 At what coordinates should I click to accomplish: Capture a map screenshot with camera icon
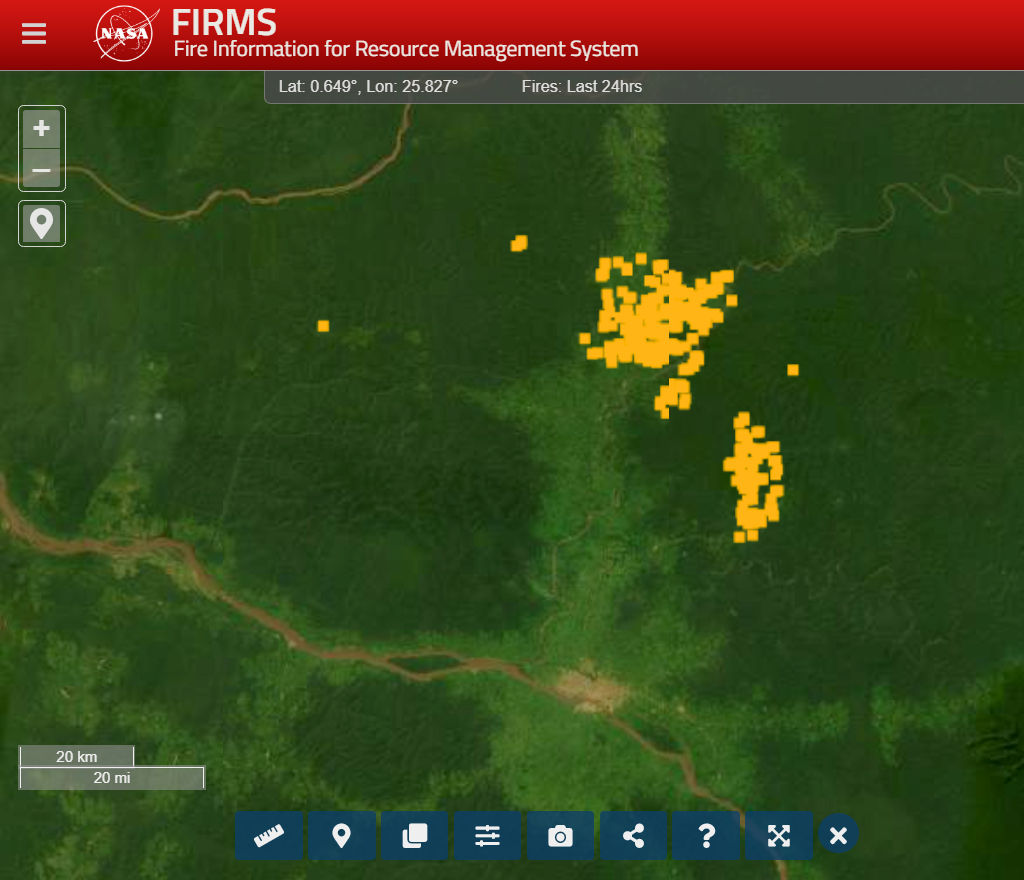(x=560, y=835)
